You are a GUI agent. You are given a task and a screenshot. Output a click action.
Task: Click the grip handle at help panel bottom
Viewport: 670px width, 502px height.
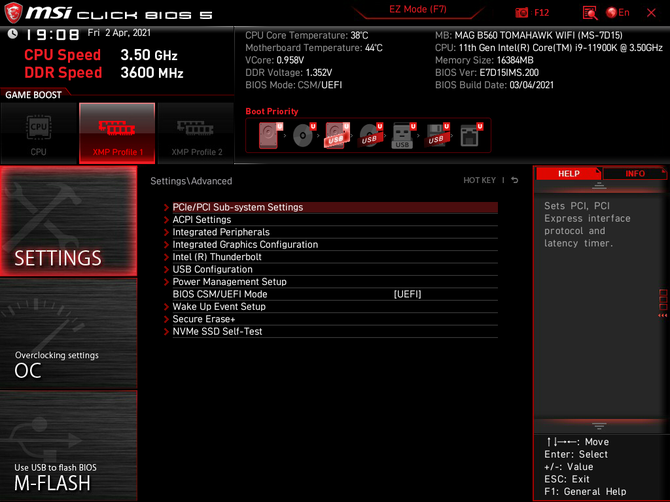tap(599, 426)
